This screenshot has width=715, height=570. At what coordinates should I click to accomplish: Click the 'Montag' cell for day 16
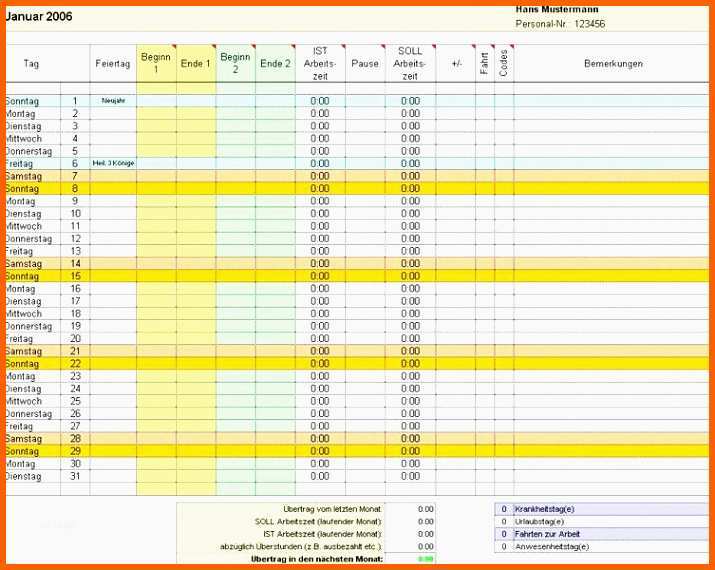click(x=33, y=289)
